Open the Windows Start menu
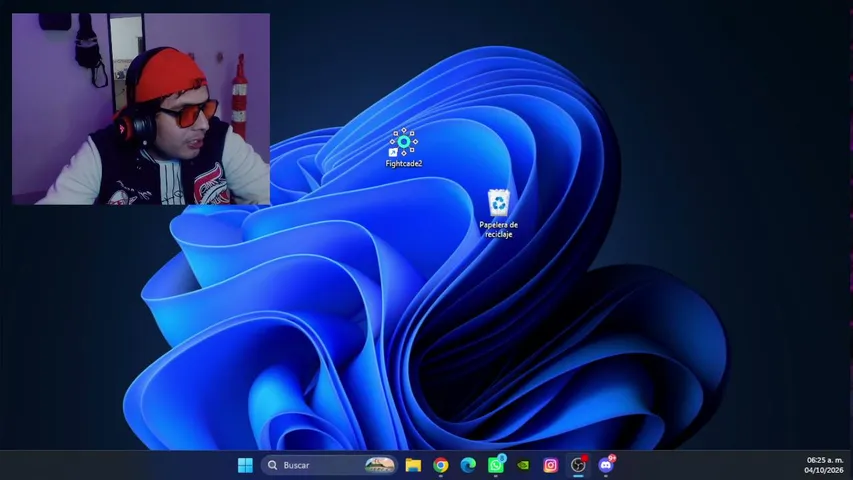This screenshot has height=480, width=853. click(x=245, y=465)
